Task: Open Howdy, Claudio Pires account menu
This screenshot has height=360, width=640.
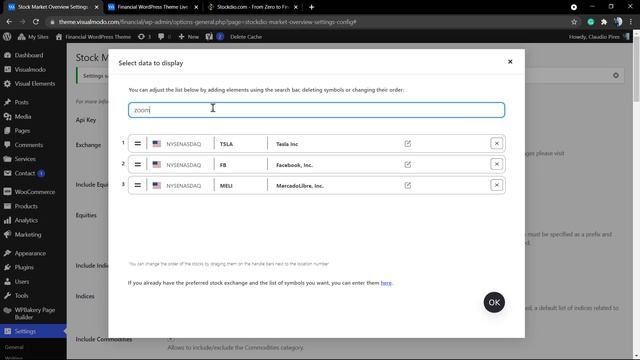Action: click(599, 36)
